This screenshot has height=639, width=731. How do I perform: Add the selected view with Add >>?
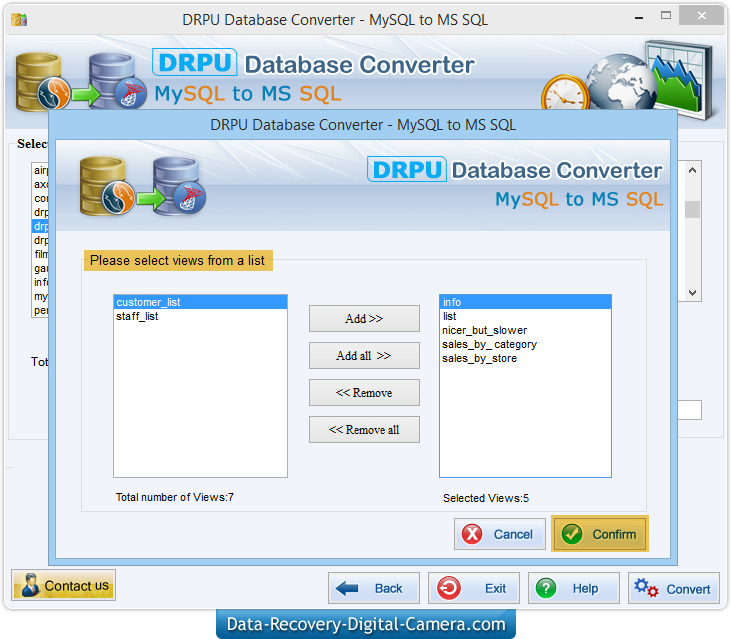[364, 319]
